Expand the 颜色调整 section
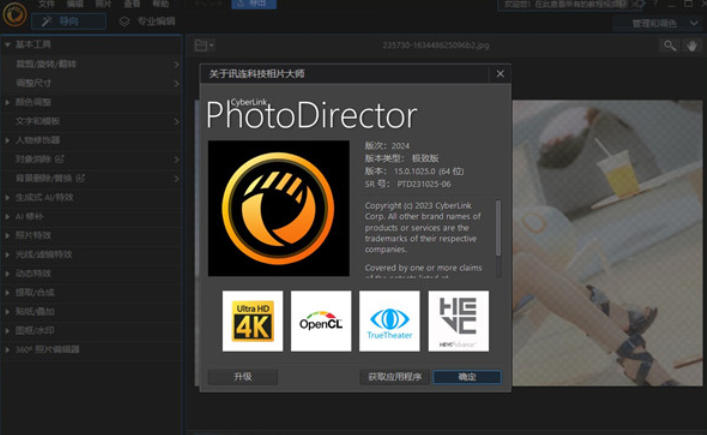 pos(92,102)
